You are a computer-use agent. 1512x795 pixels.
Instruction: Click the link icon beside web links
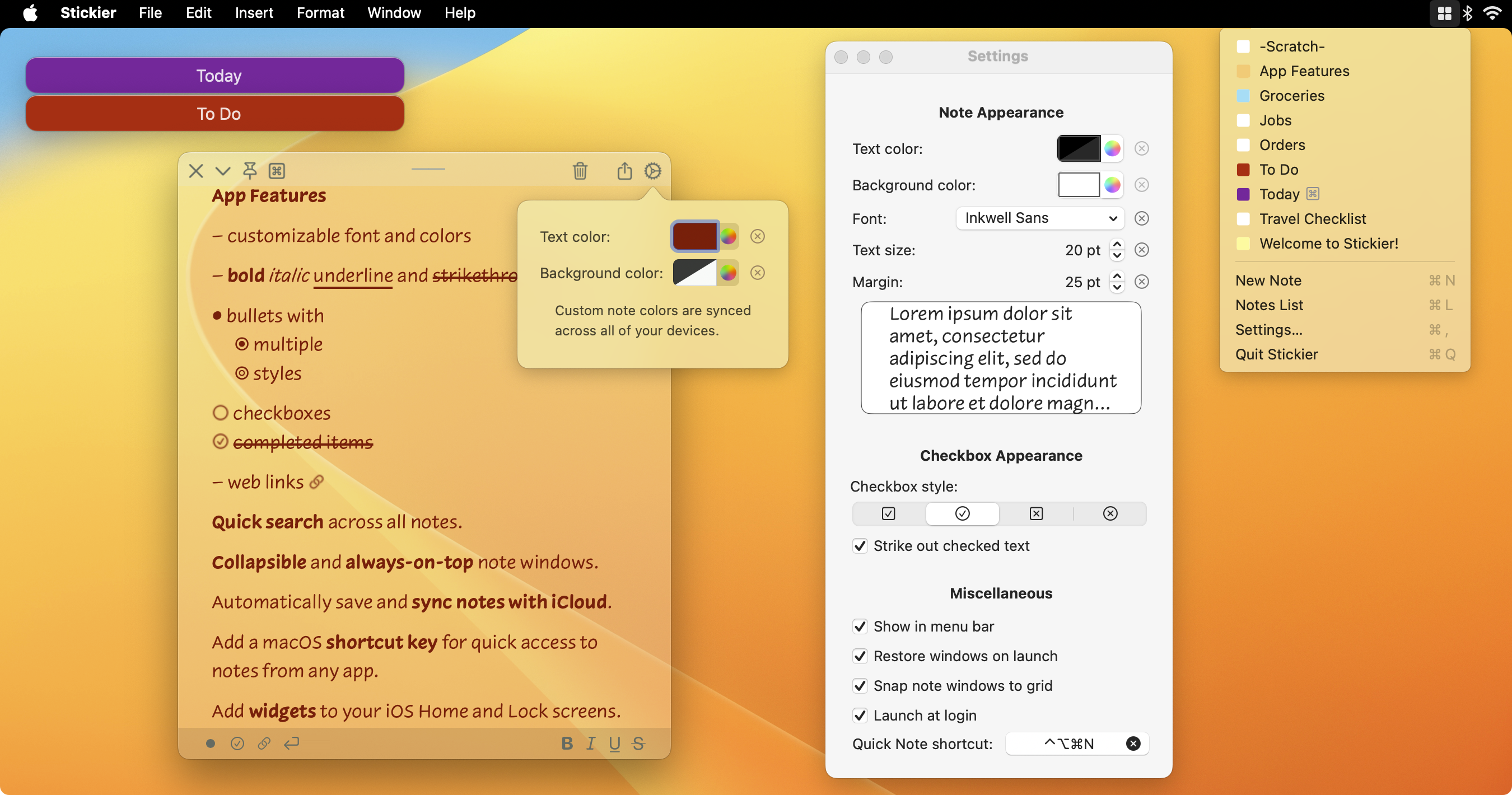(316, 481)
